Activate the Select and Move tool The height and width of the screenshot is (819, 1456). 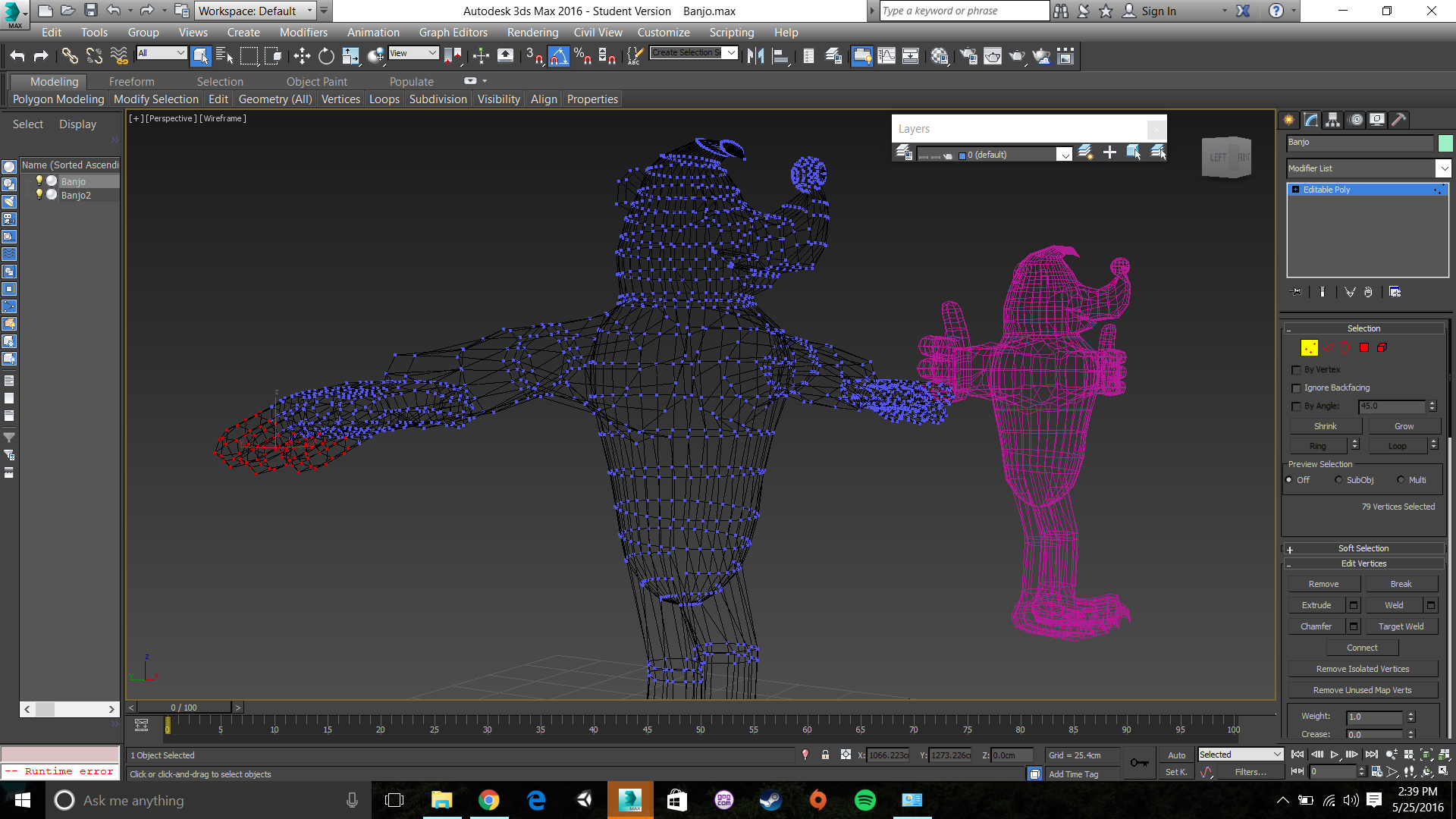302,56
